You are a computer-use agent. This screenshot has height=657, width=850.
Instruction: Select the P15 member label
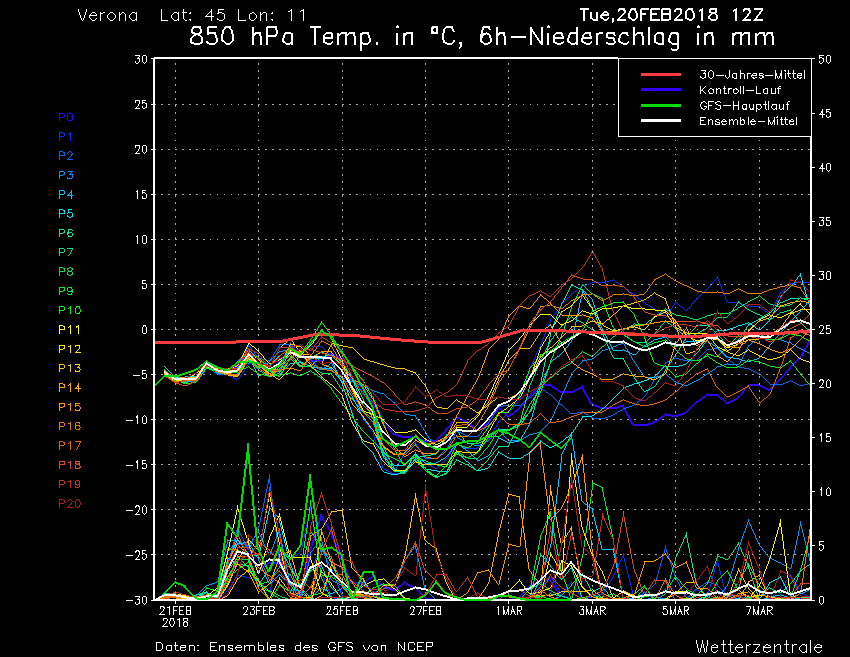(70, 407)
